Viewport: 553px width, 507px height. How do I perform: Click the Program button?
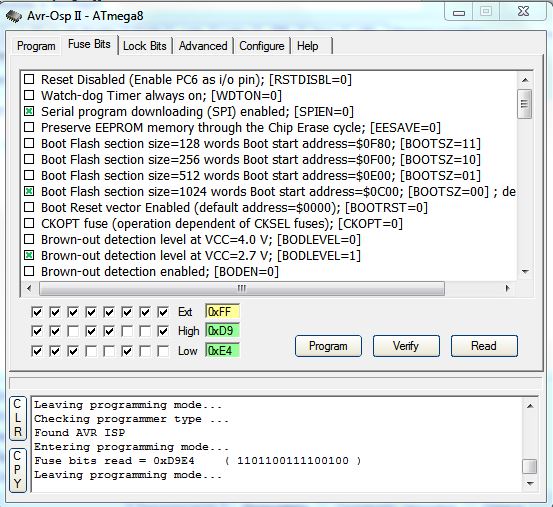click(328, 346)
